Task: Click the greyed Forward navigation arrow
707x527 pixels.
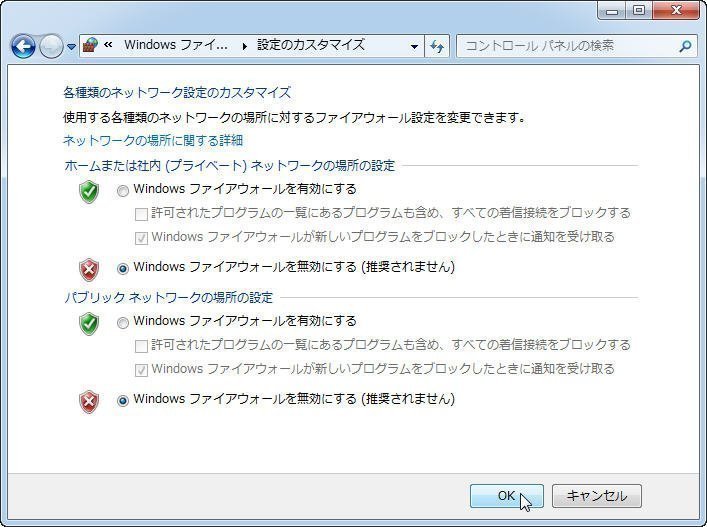Action: (x=51, y=46)
